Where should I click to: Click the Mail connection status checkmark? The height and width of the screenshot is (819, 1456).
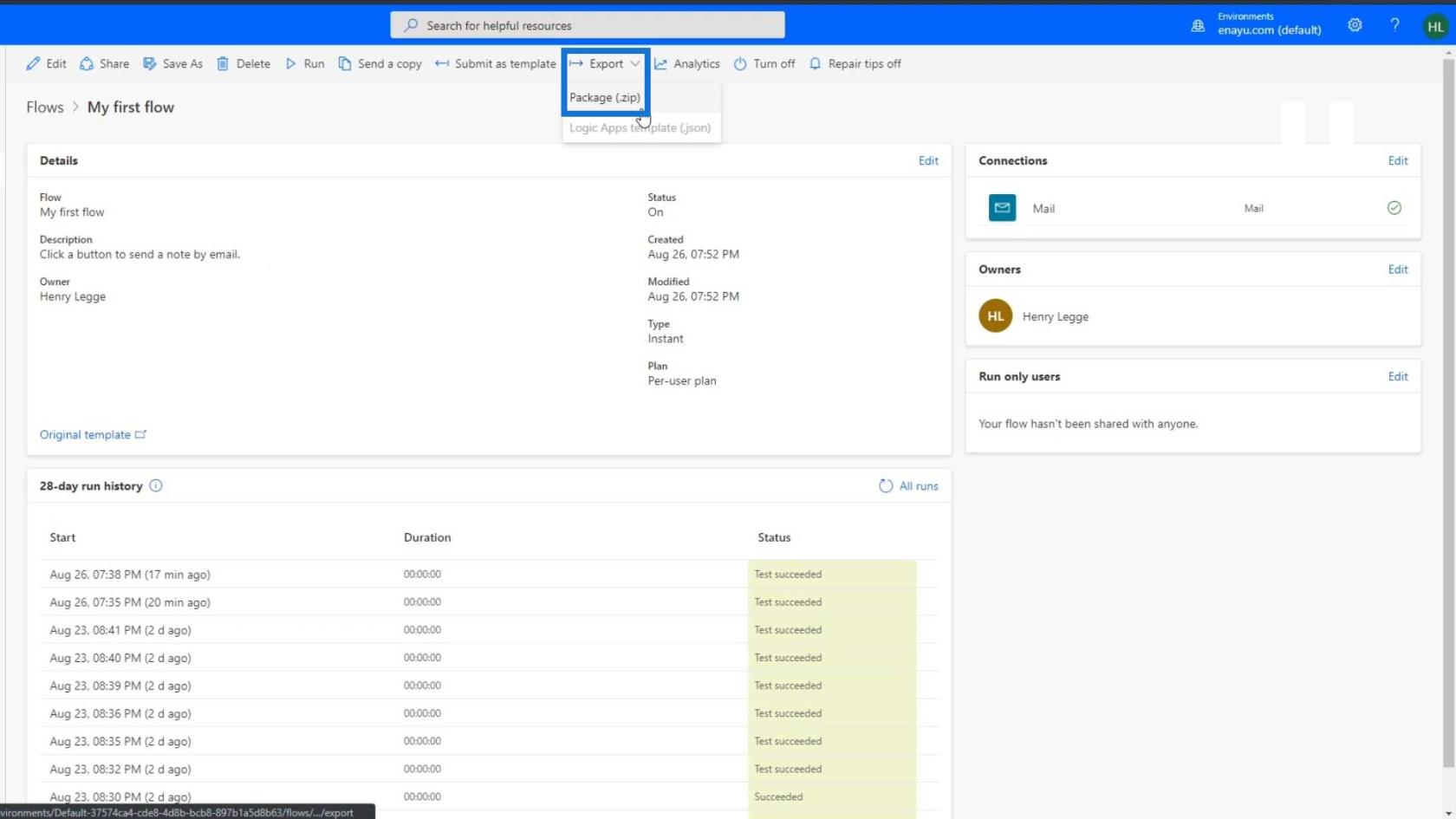[1394, 208]
